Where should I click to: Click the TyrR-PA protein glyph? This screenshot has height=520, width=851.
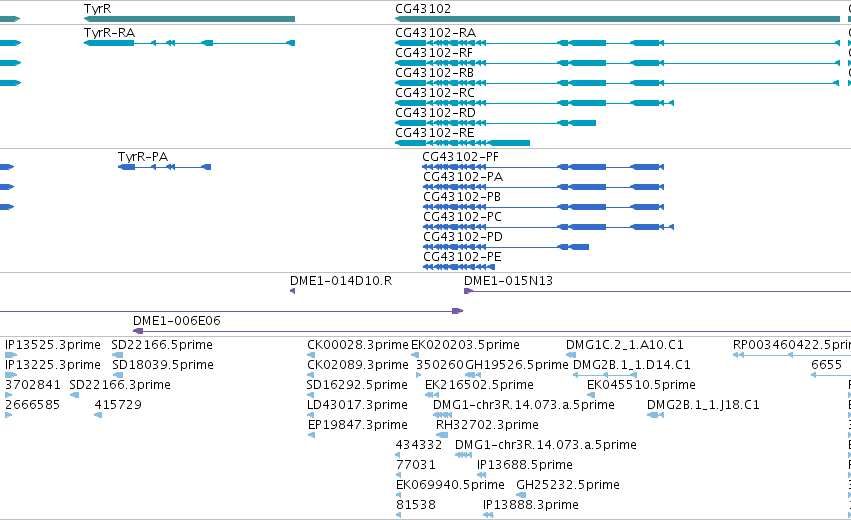[164, 167]
